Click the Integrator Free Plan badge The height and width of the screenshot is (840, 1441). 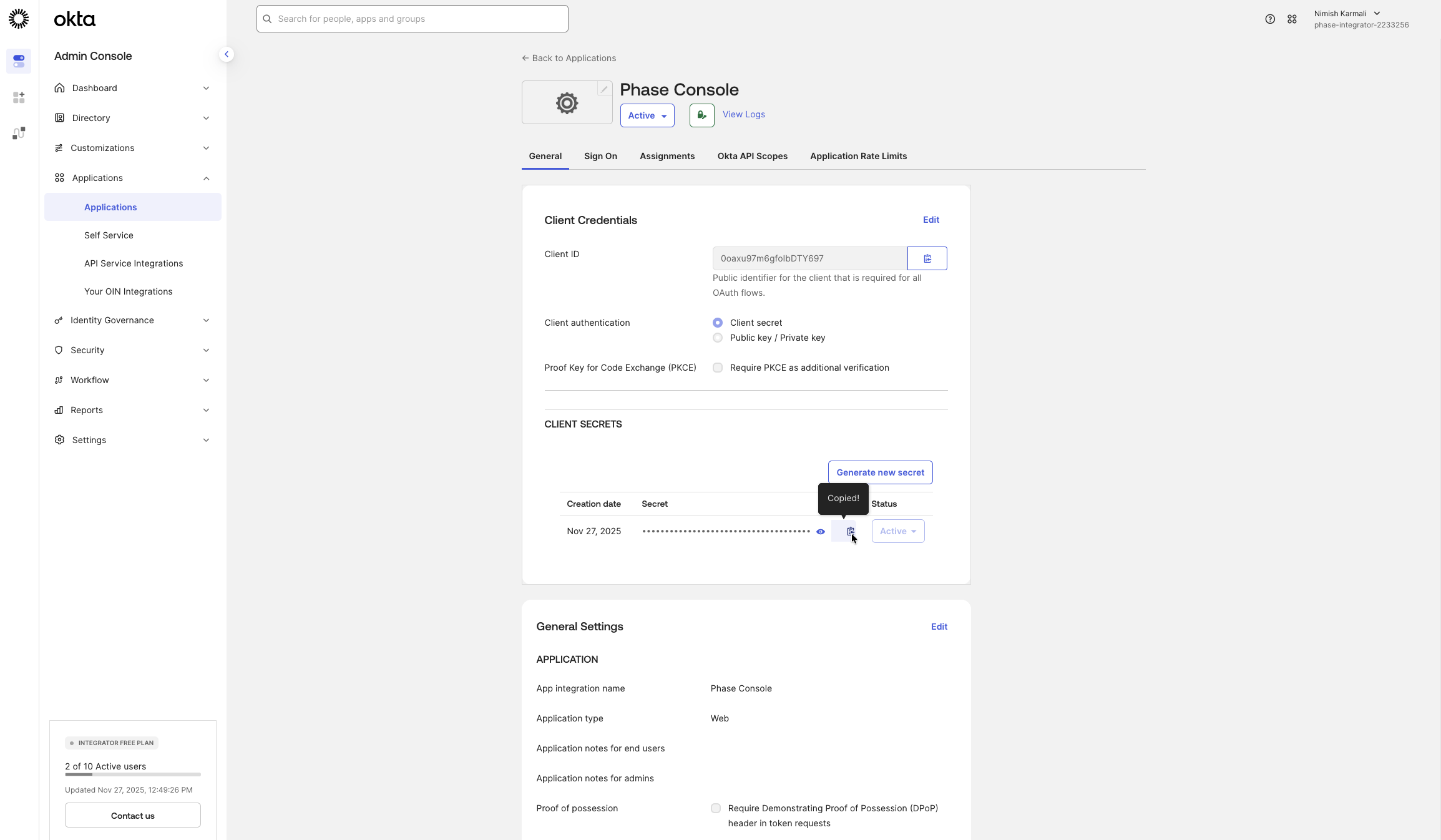point(112,743)
